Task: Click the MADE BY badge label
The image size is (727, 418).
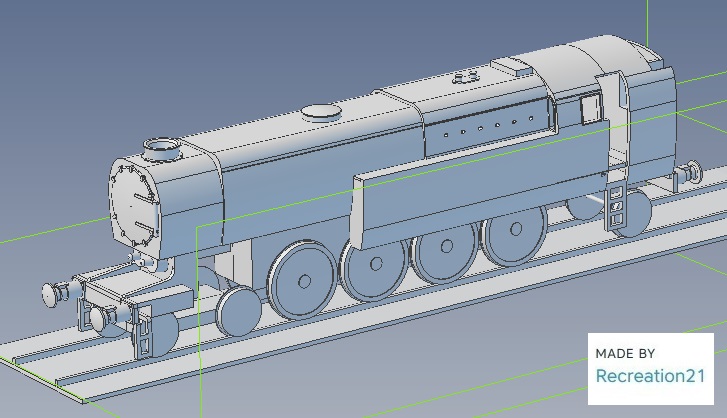Action: 625,353
